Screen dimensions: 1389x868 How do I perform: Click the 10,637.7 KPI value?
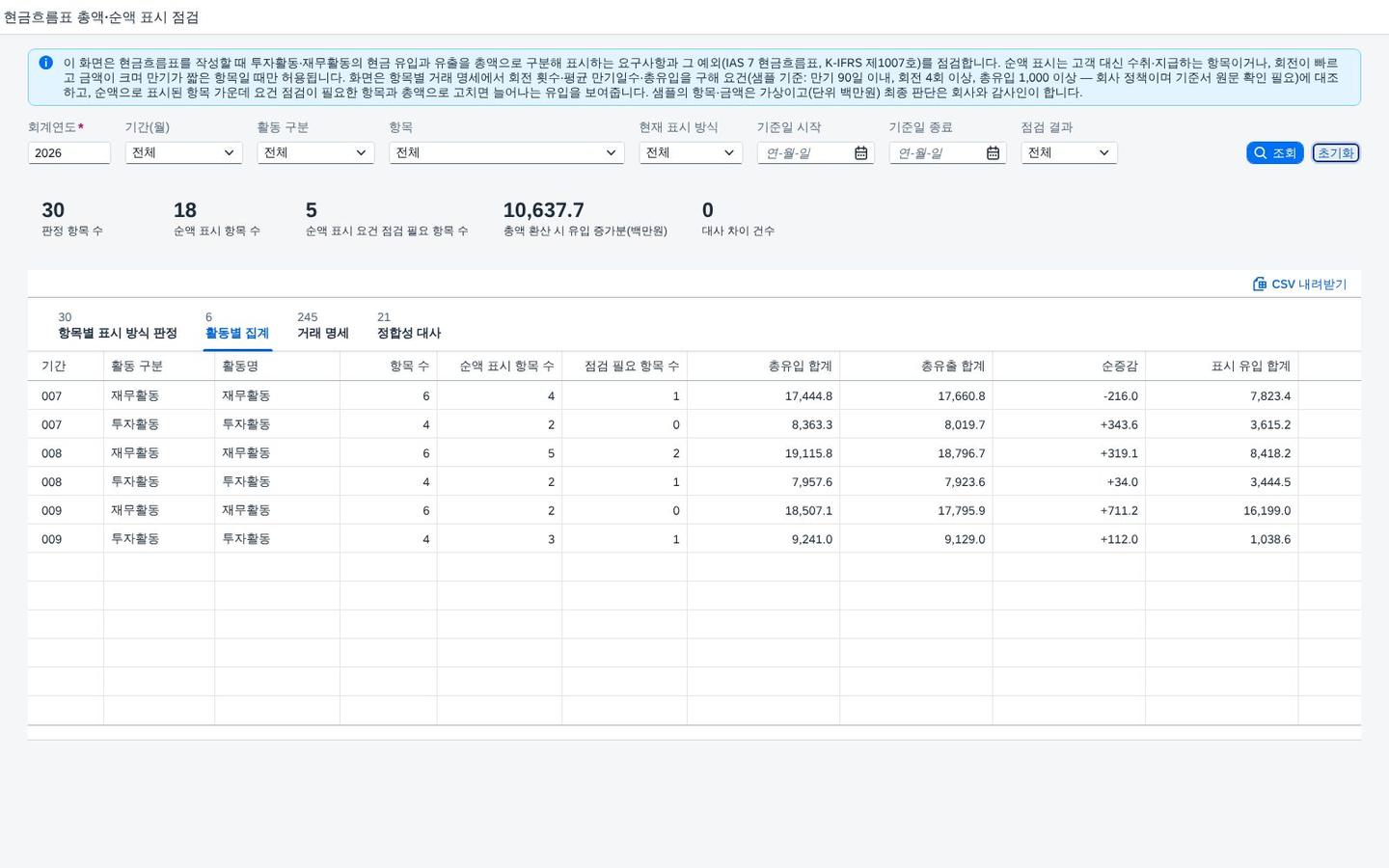tap(543, 210)
